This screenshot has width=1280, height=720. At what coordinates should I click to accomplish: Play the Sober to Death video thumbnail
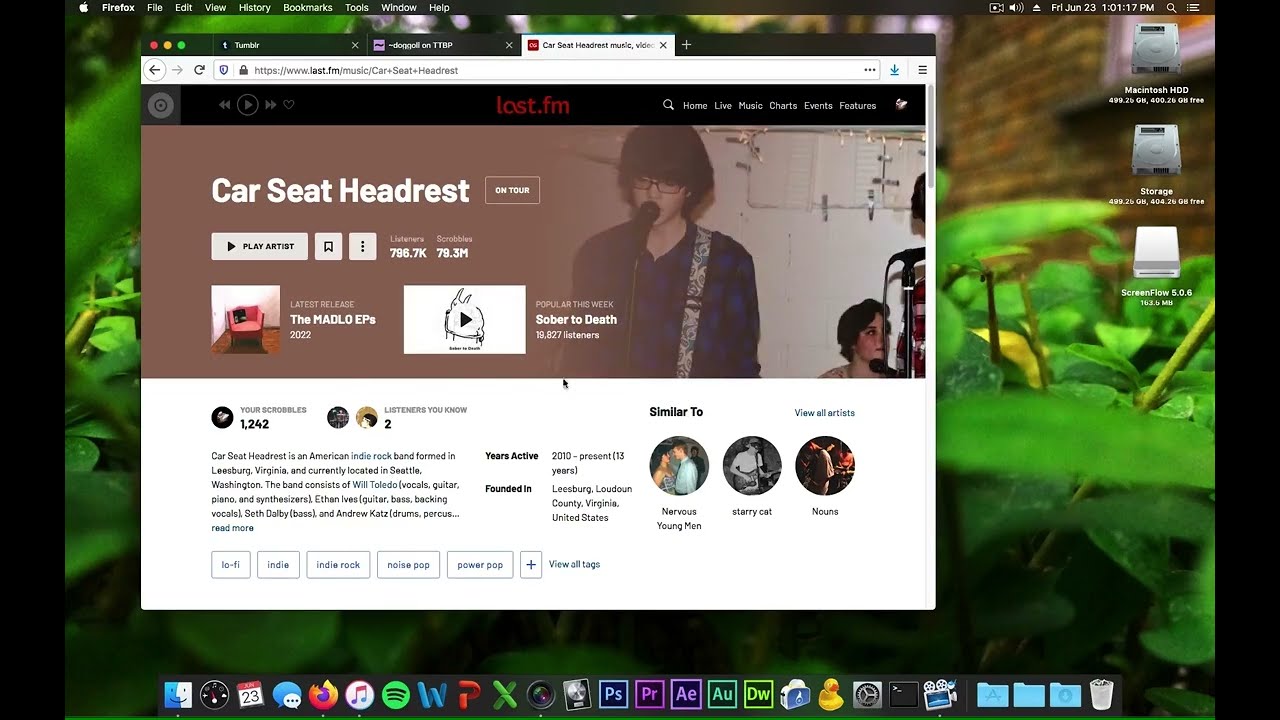coord(464,319)
